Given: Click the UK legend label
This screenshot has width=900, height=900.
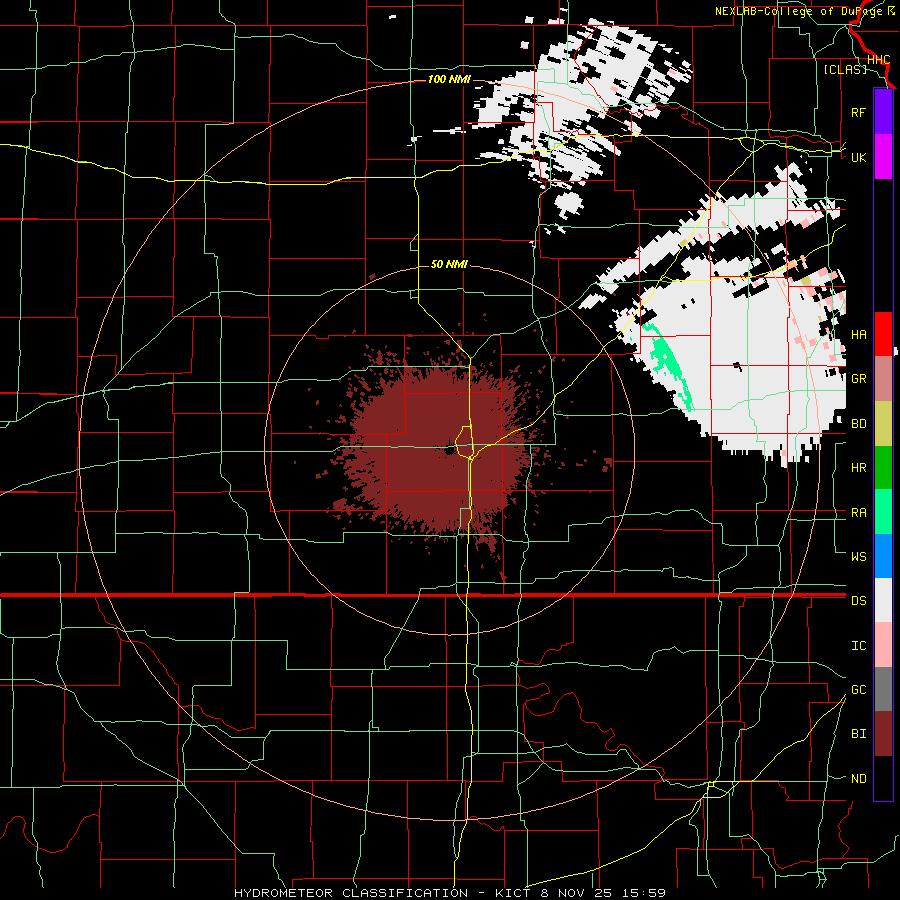Looking at the screenshot, I should (858, 157).
